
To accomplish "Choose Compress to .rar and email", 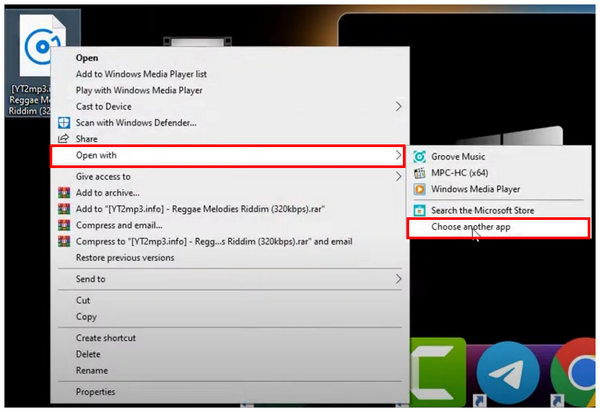I will tap(214, 241).
